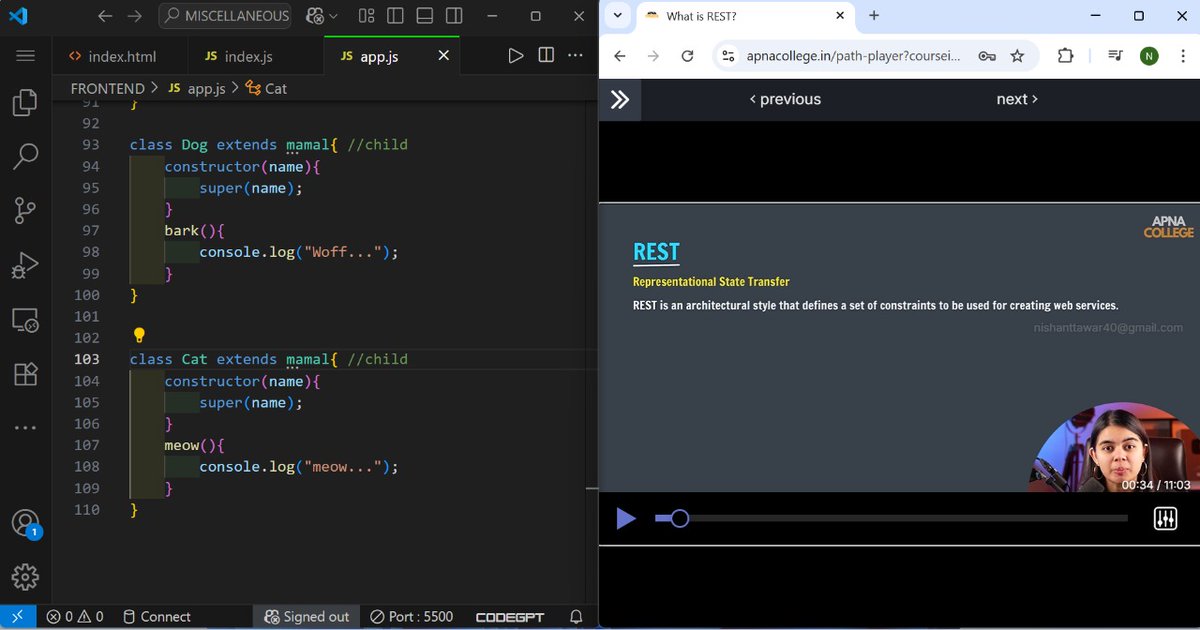Click the 'Signed out' status bar item
Viewport: 1200px width, 630px height.
click(305, 617)
